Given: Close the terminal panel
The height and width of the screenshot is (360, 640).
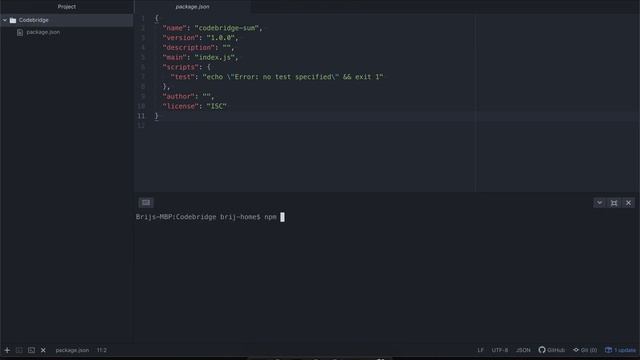Looking at the screenshot, I should tap(629, 203).
